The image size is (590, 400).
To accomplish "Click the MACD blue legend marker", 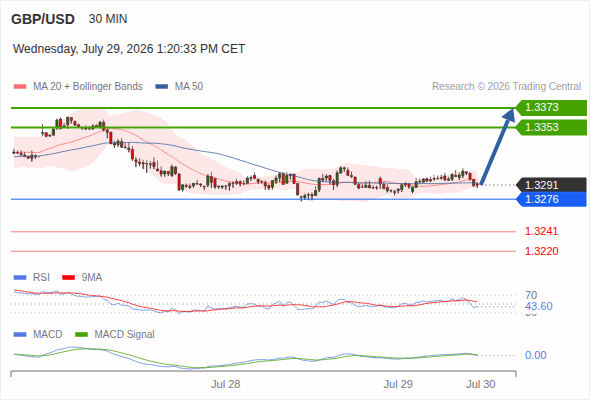I will pos(20,335).
